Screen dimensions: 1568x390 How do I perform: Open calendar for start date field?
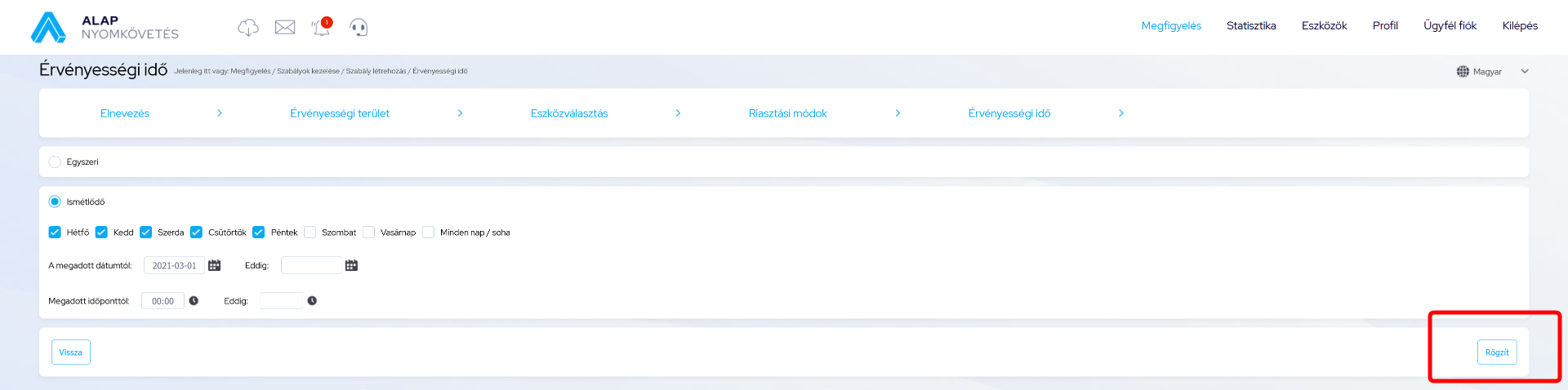pyautogui.click(x=215, y=265)
